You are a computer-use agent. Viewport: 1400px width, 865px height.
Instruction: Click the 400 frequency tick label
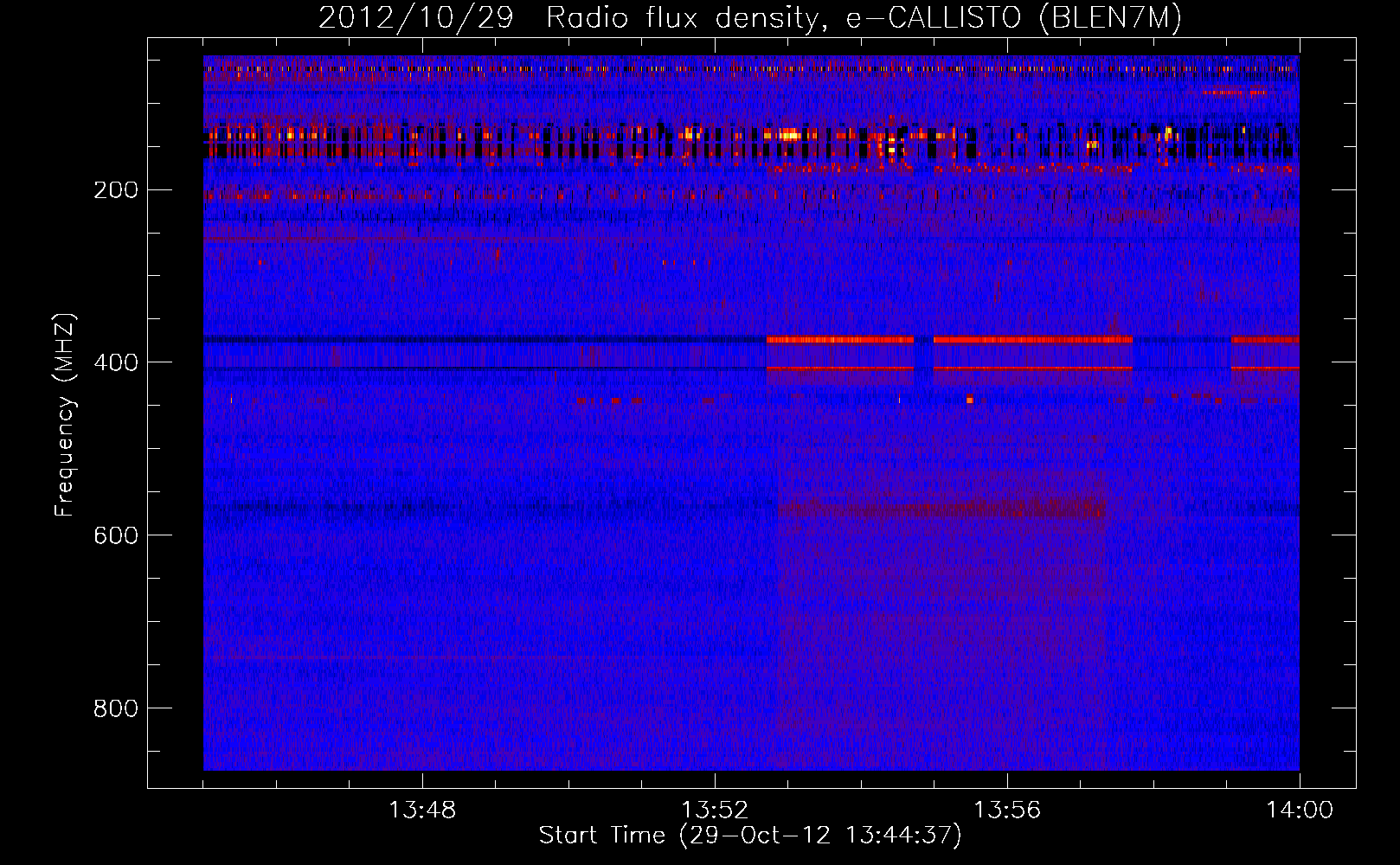pos(116,363)
